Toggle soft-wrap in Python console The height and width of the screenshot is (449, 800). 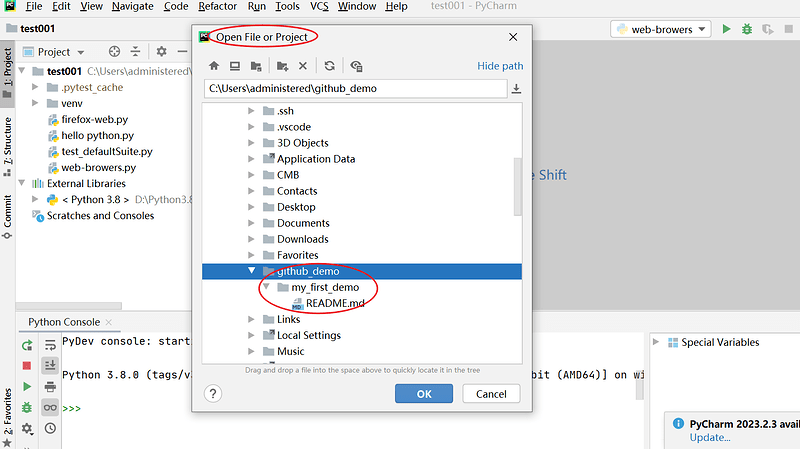click(50, 345)
